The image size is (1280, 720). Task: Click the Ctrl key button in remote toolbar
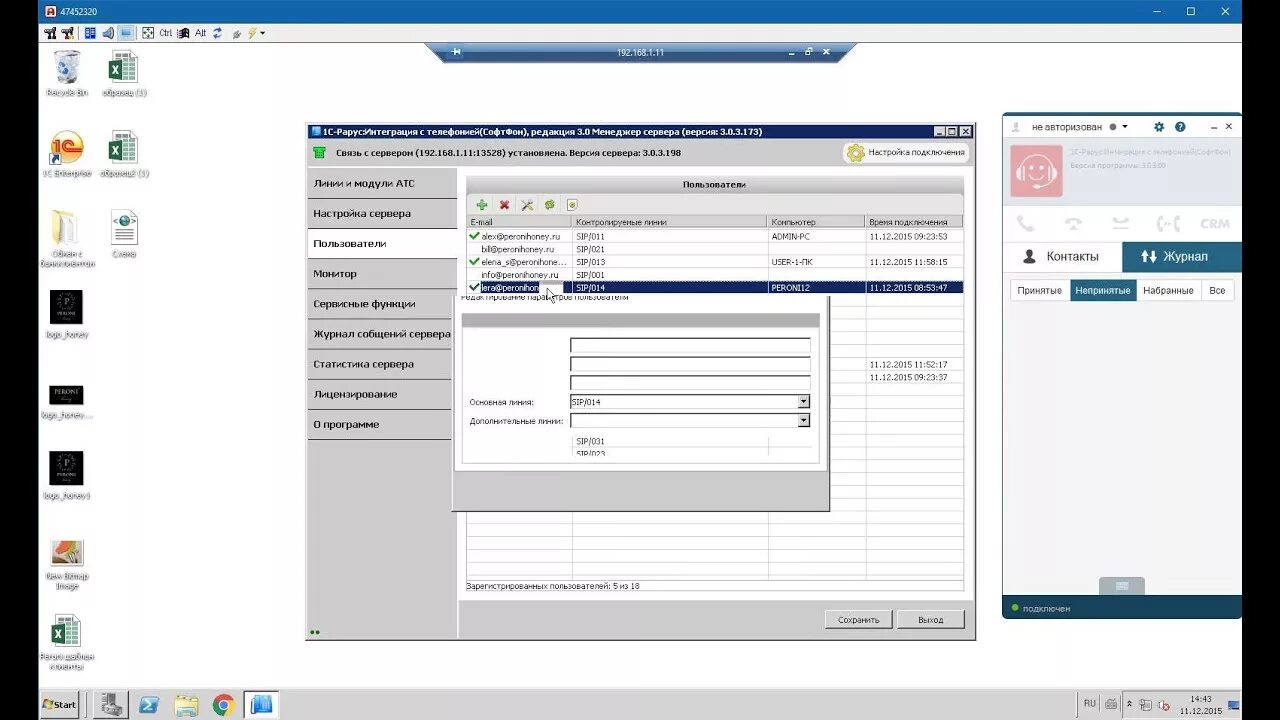[x=165, y=33]
